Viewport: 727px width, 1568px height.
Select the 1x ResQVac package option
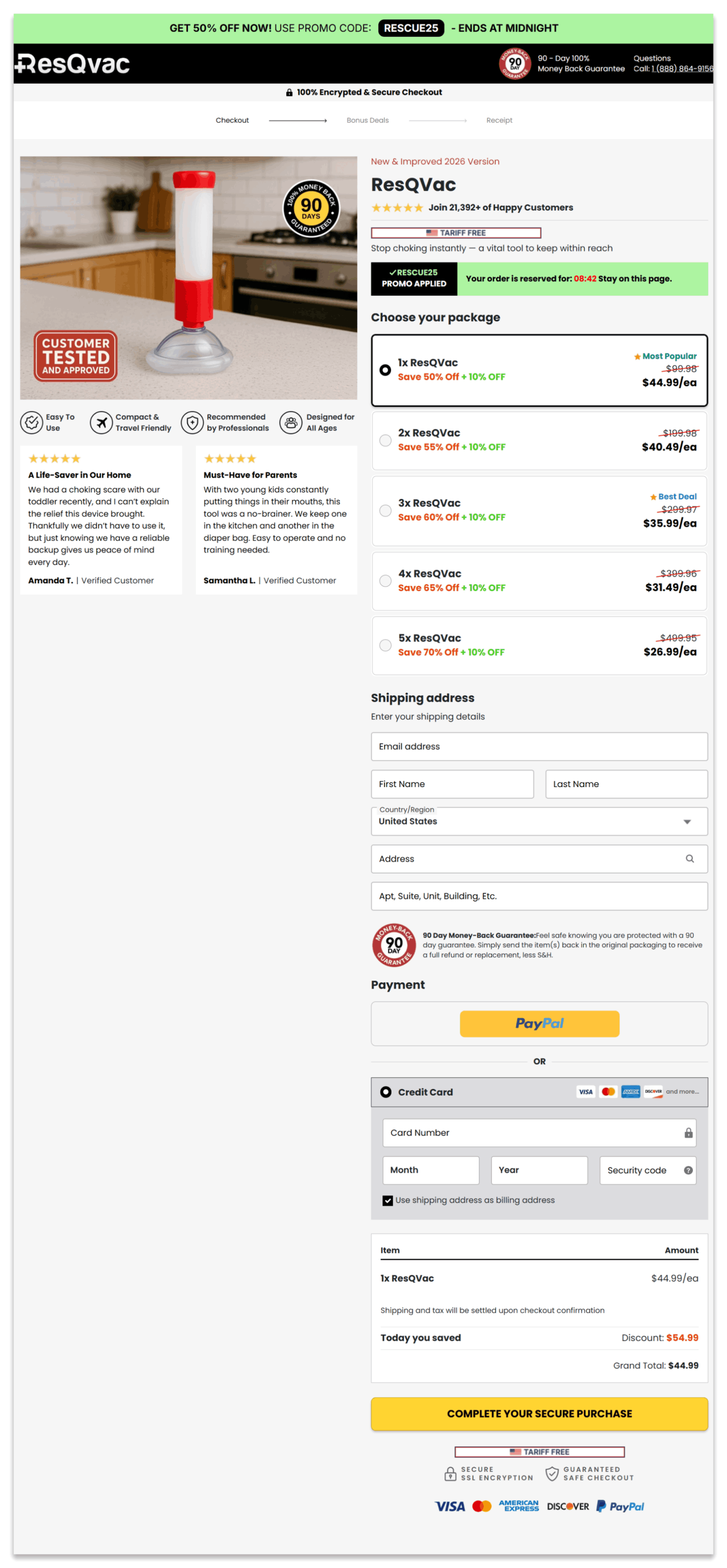pos(539,370)
